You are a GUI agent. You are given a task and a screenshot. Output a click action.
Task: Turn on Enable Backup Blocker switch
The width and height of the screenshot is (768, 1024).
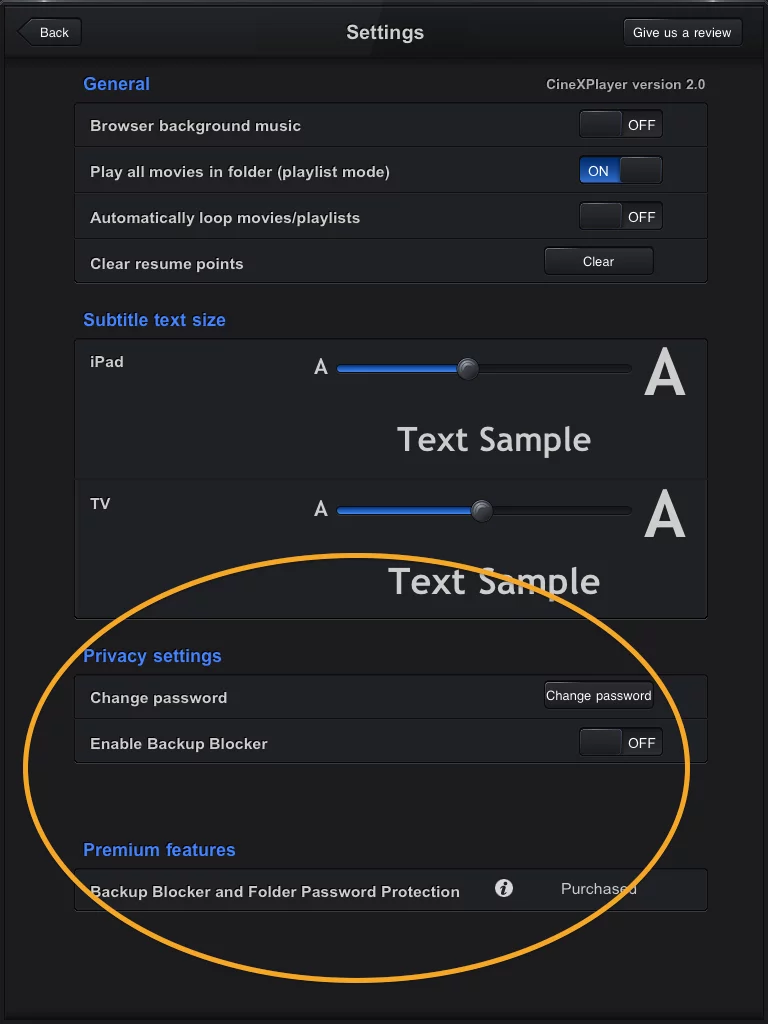pos(620,743)
